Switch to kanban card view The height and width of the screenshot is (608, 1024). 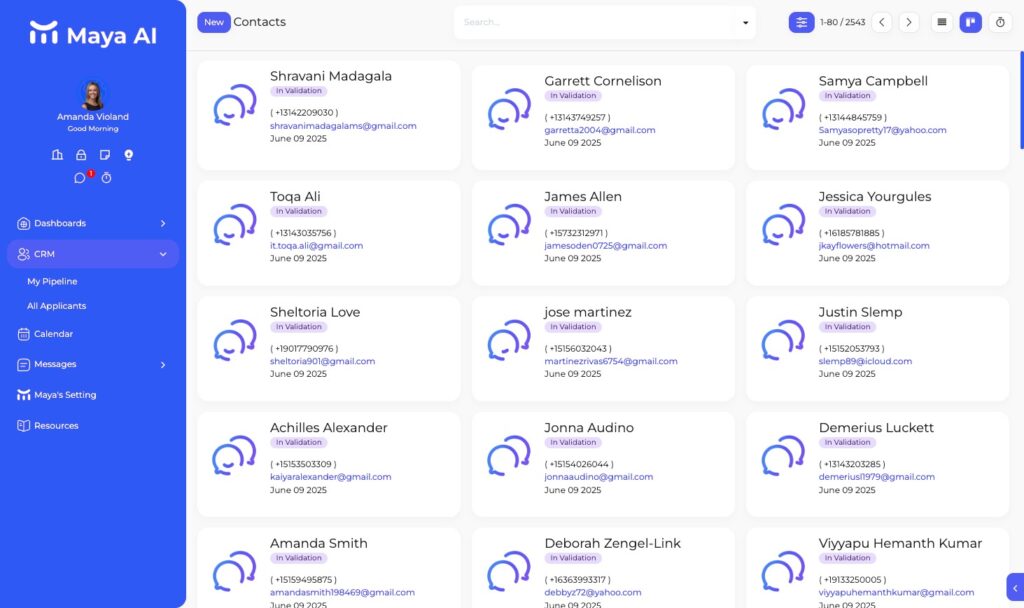click(x=970, y=22)
